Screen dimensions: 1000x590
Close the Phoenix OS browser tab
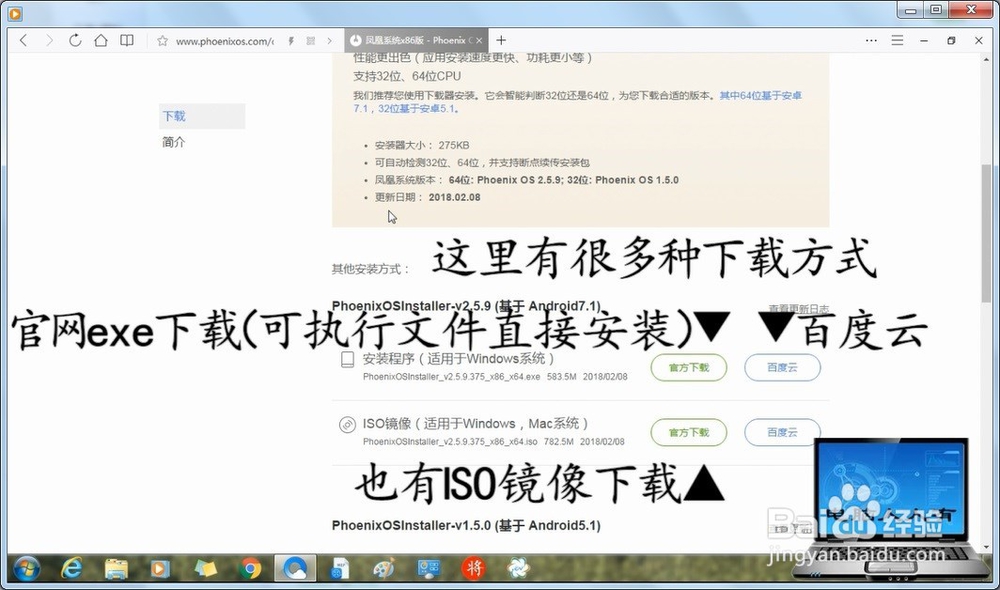479,40
